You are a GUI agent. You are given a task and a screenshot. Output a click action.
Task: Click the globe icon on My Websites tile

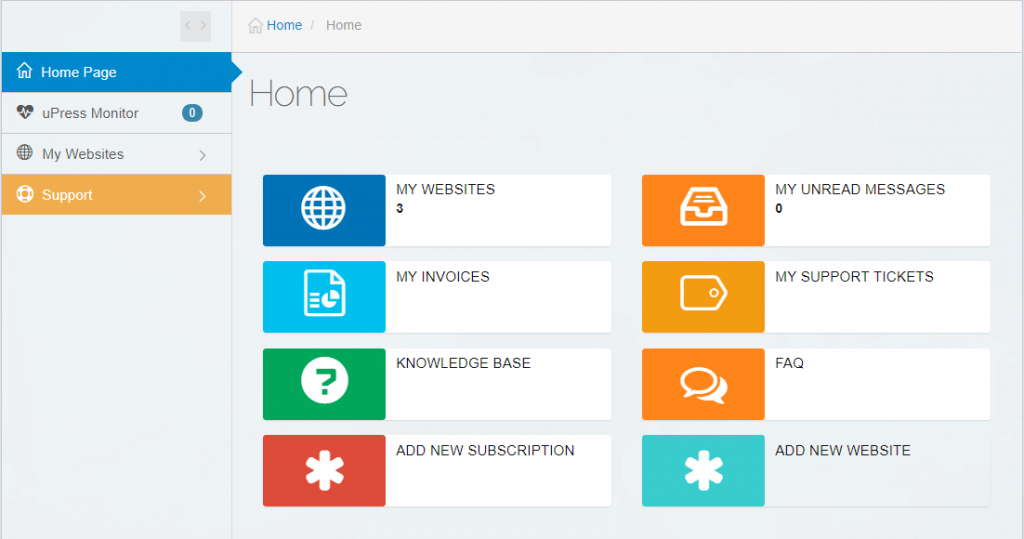tap(323, 208)
